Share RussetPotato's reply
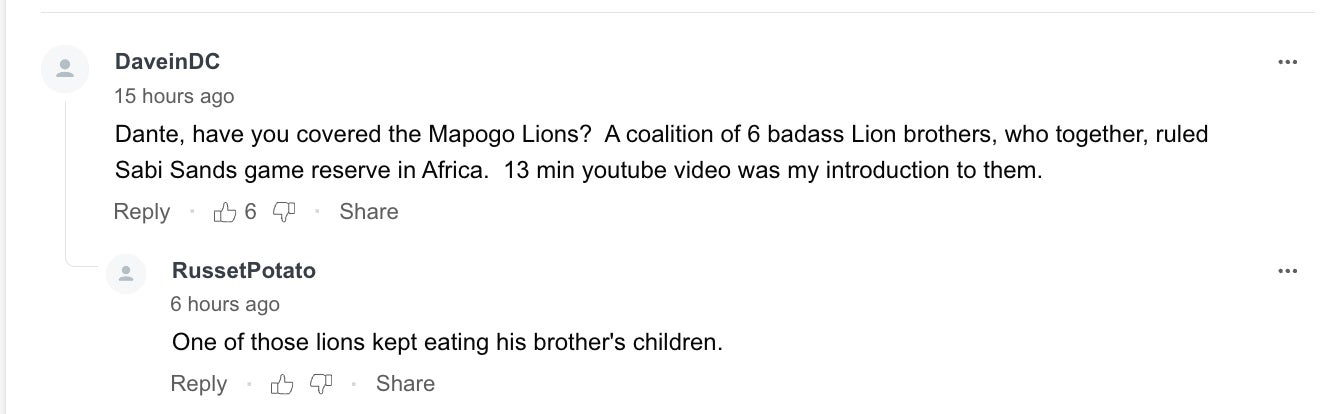The height and width of the screenshot is (414, 1344). (x=405, y=384)
